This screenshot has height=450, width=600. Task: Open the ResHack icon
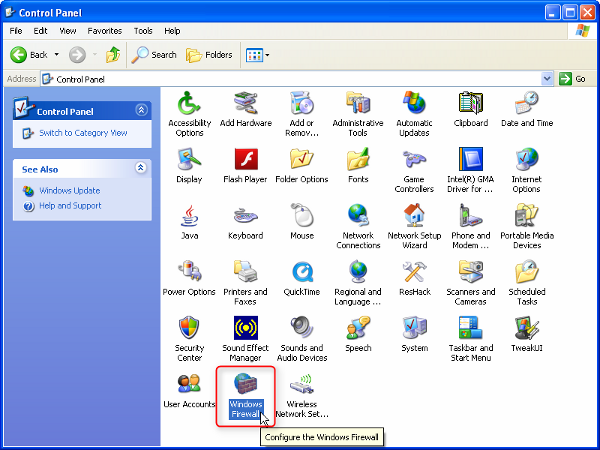[x=414, y=272]
